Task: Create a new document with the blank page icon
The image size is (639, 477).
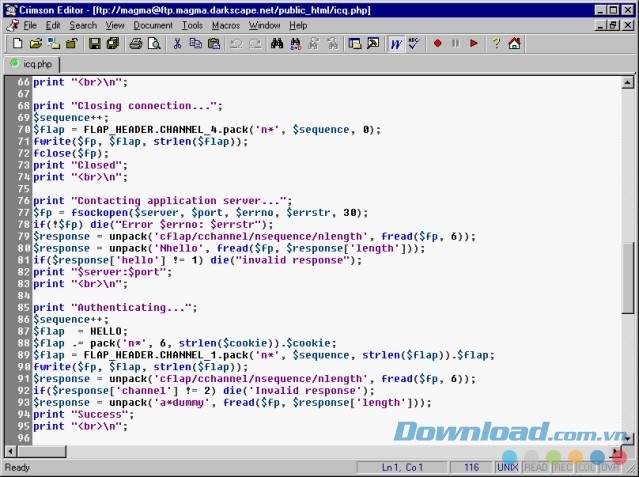Action: pos(17,43)
